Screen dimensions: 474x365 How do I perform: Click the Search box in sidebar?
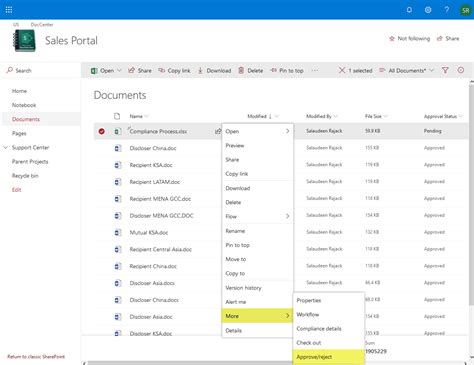(41, 70)
